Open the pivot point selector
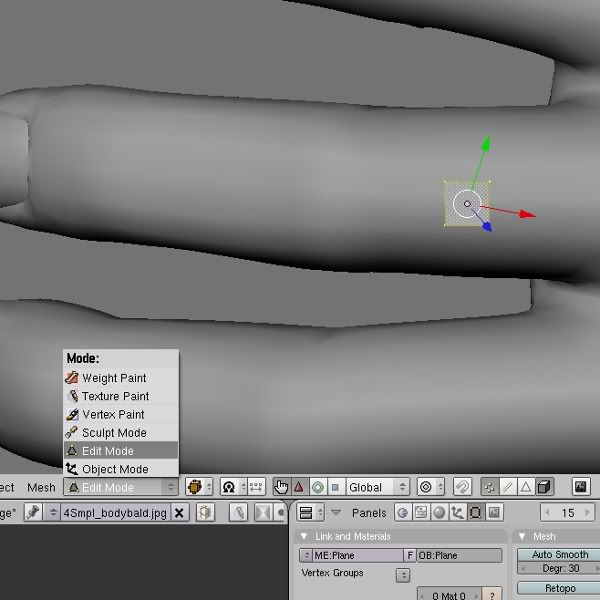The width and height of the screenshot is (600, 600). [x=233, y=487]
